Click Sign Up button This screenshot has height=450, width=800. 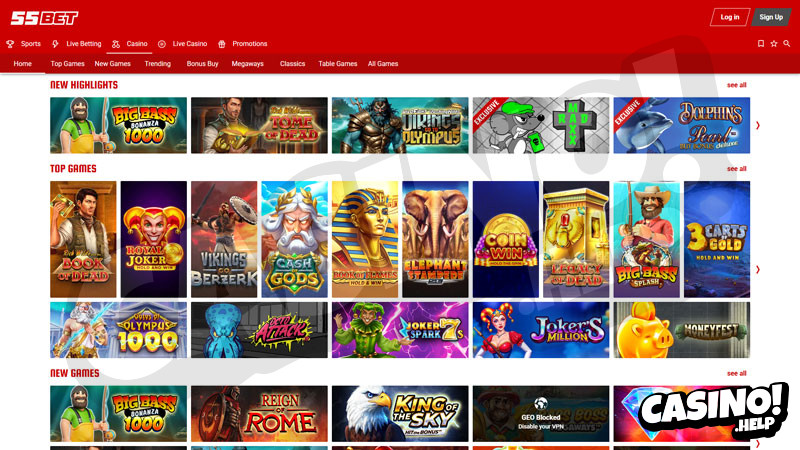[771, 17]
